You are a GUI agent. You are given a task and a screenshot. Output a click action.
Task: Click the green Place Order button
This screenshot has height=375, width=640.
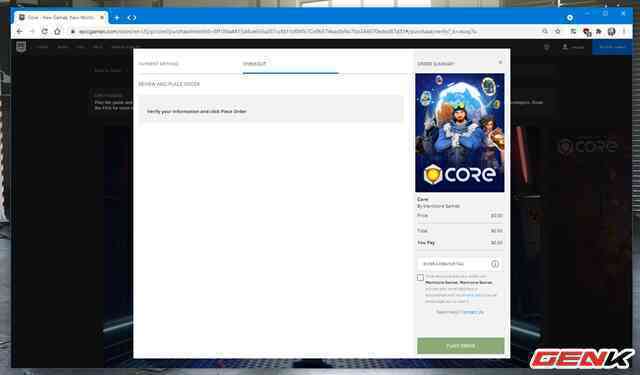click(460, 346)
